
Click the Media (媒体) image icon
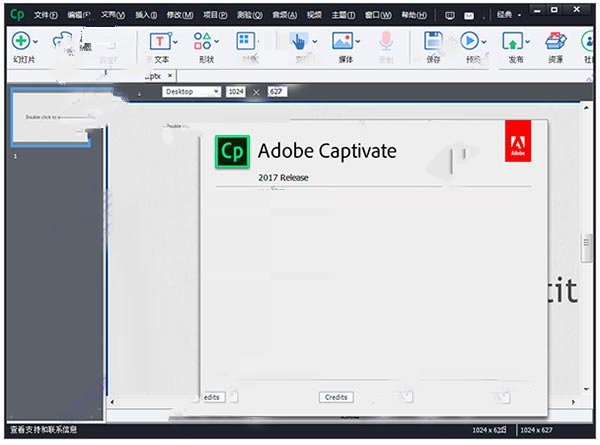342,41
